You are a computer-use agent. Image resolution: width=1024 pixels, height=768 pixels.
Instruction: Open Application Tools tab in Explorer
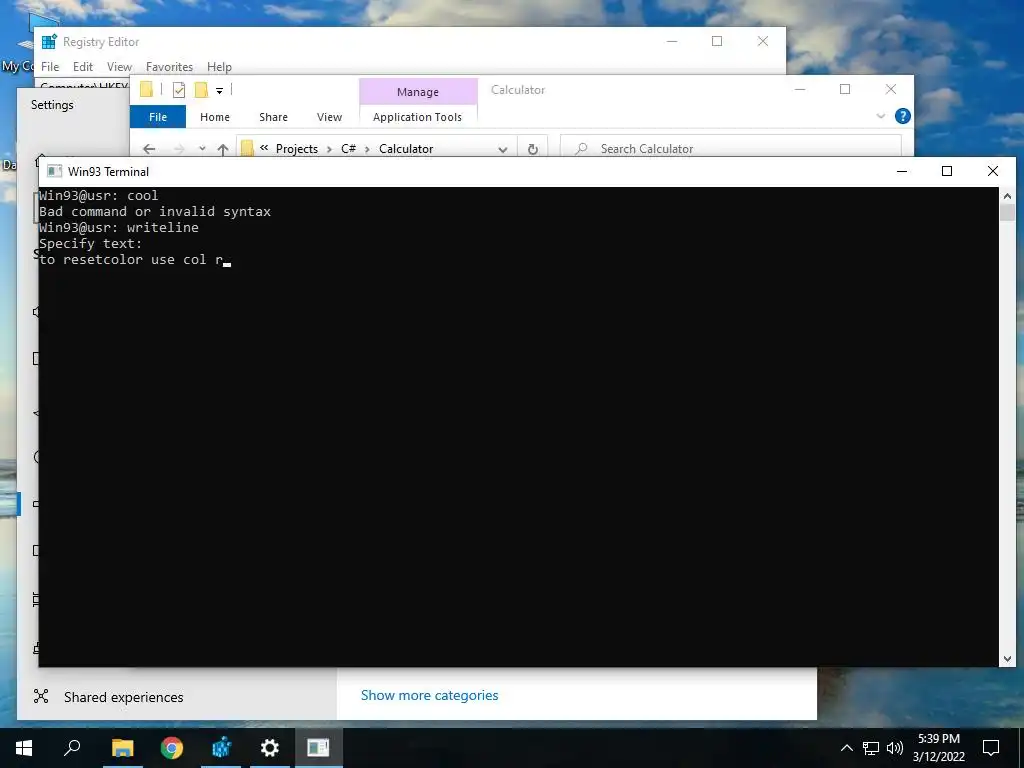click(x=417, y=117)
